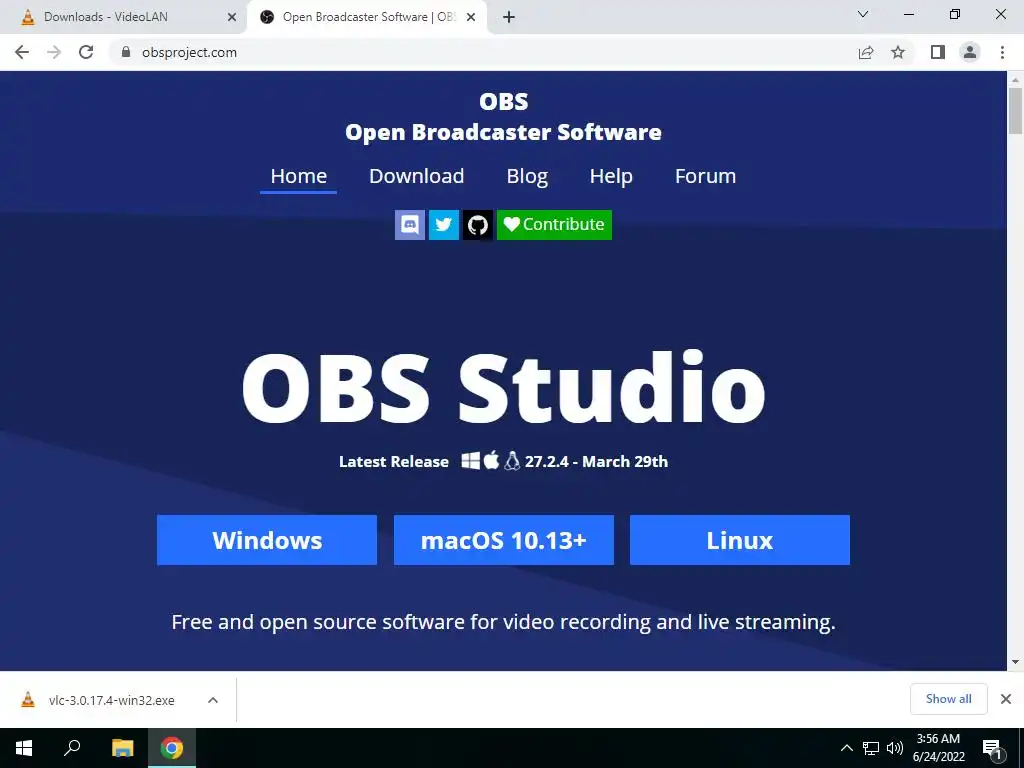Open the Download nav page
1024x768 pixels.
pyautogui.click(x=417, y=176)
